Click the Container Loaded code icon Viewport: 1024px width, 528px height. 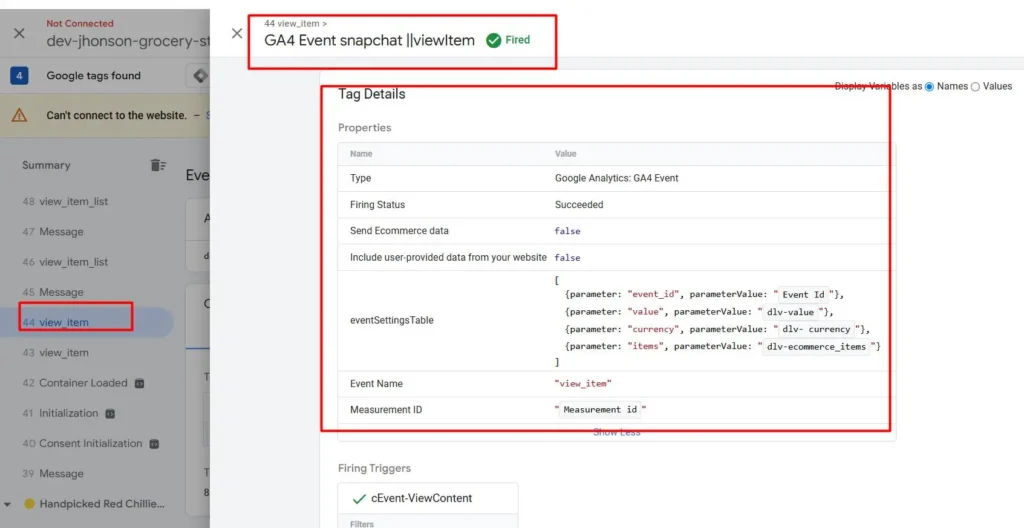[x=139, y=384]
